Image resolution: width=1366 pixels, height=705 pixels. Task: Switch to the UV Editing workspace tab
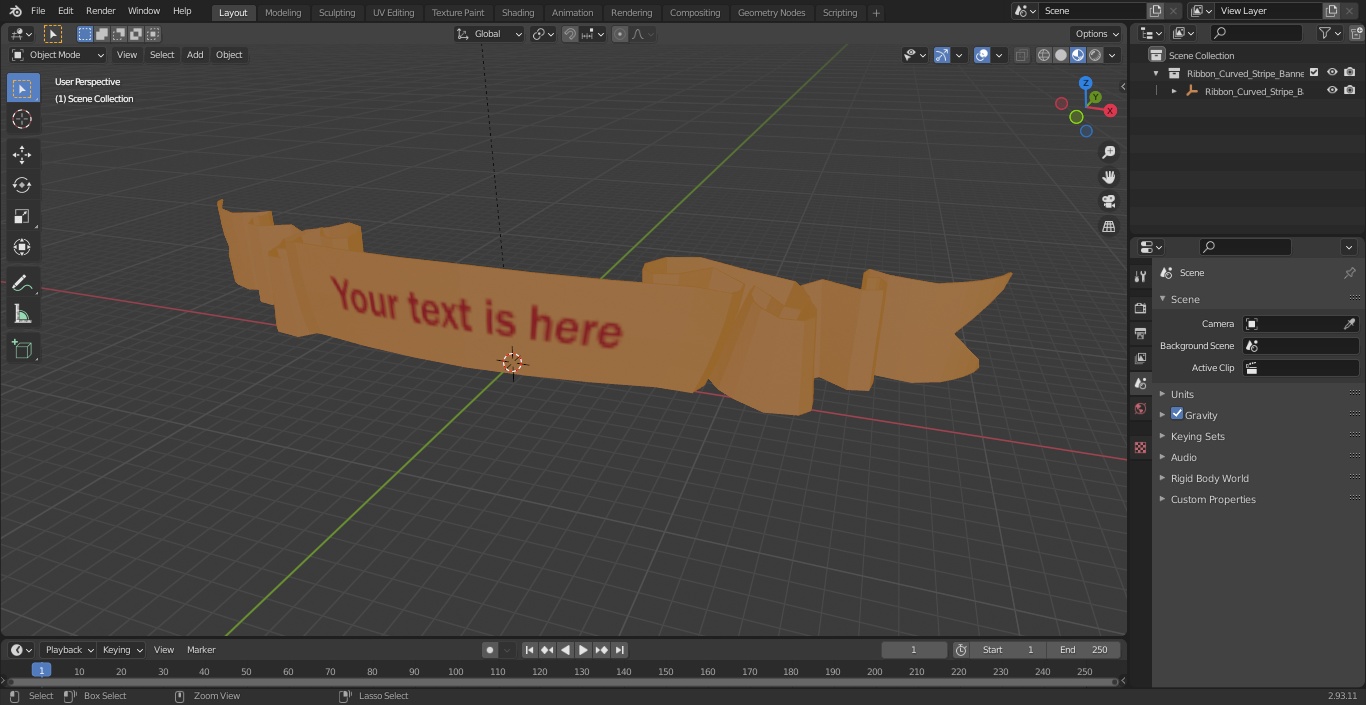click(393, 13)
